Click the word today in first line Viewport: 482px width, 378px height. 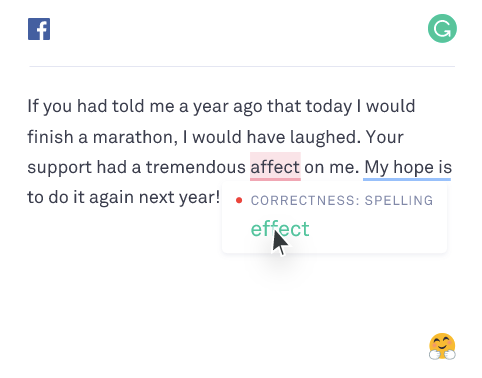pyautogui.click(x=329, y=107)
